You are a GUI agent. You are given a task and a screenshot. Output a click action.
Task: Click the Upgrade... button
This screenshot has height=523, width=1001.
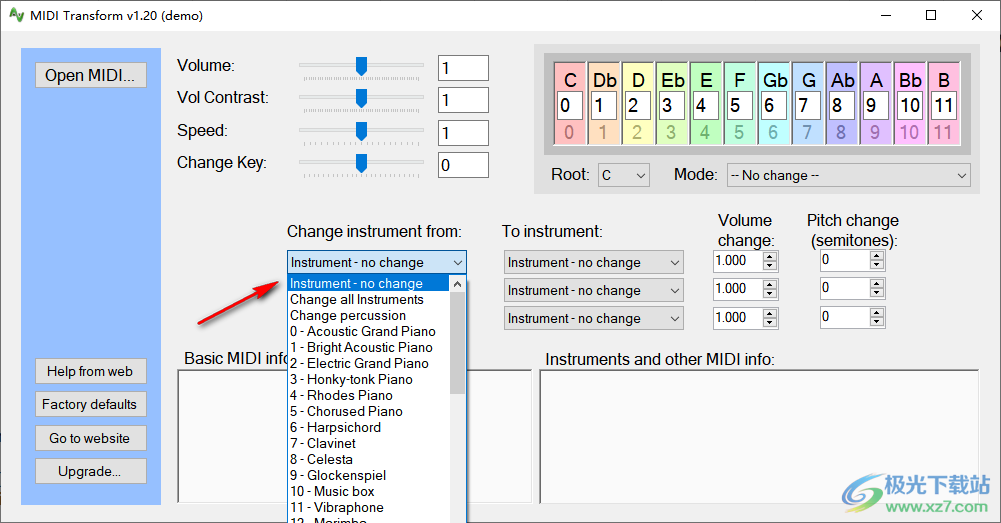pos(91,471)
